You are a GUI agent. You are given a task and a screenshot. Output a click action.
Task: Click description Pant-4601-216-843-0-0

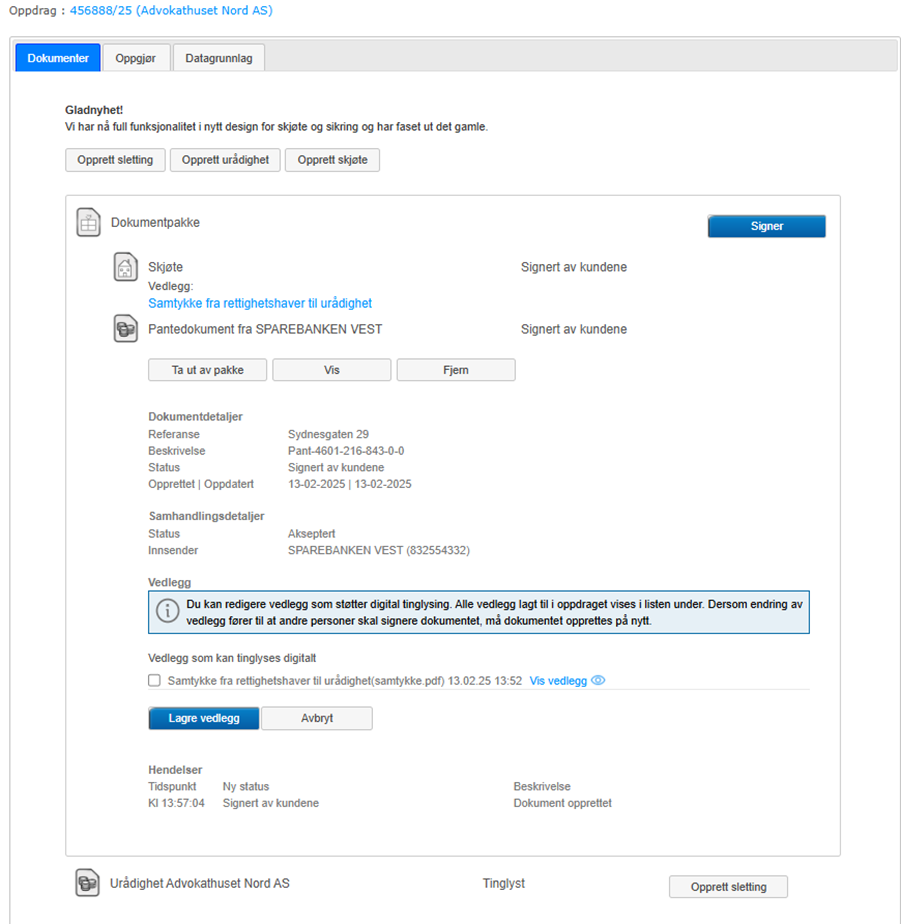[346, 451]
